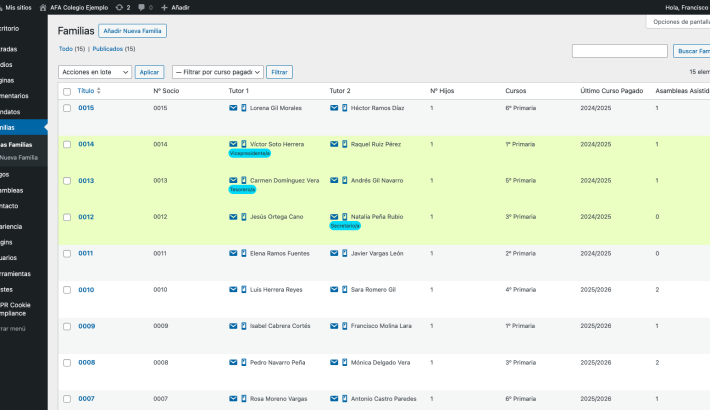Click the 'Vicepresidente/a' role badge
This screenshot has width=710, height=410.
pos(255,154)
